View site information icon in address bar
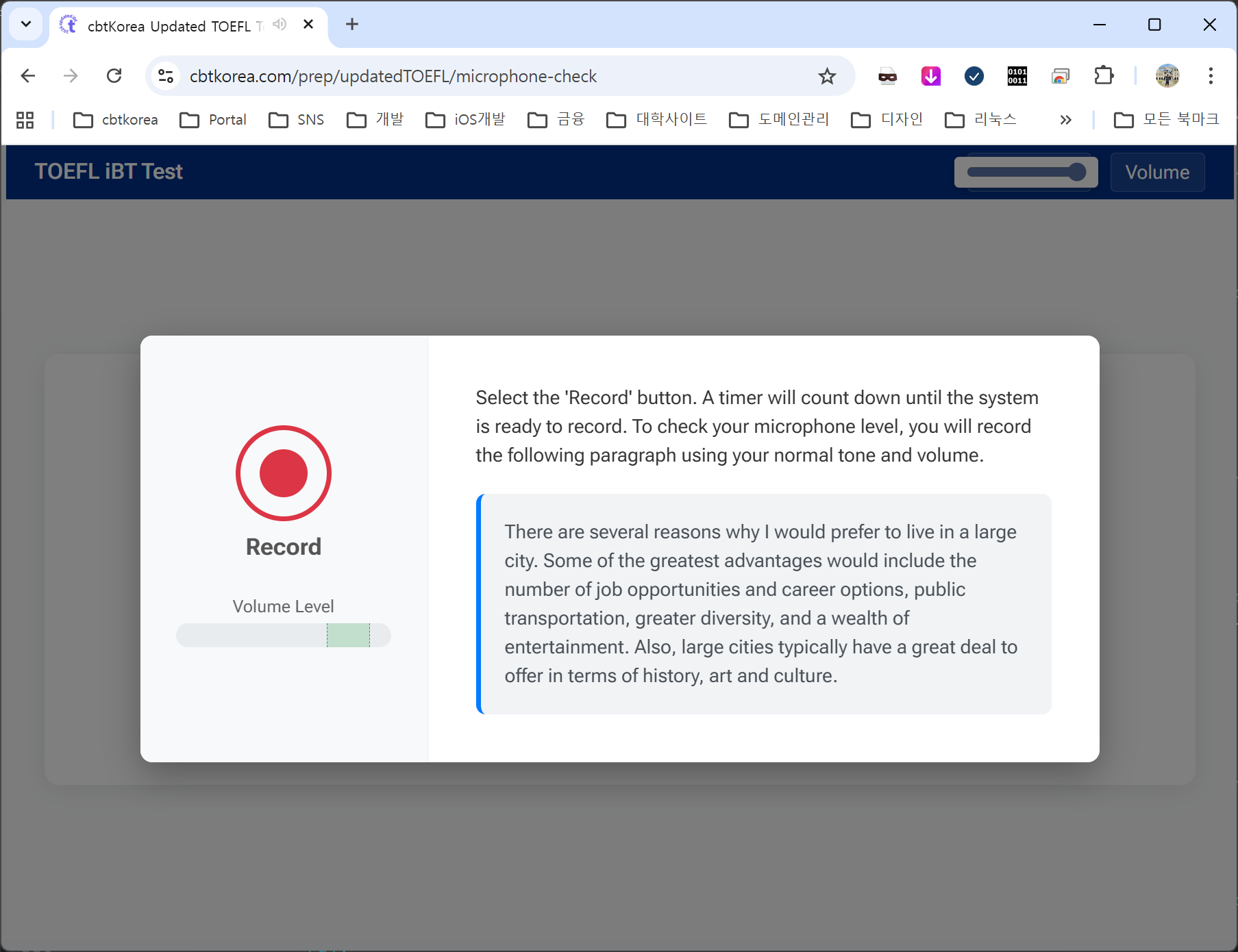1238x952 pixels. coord(166,76)
